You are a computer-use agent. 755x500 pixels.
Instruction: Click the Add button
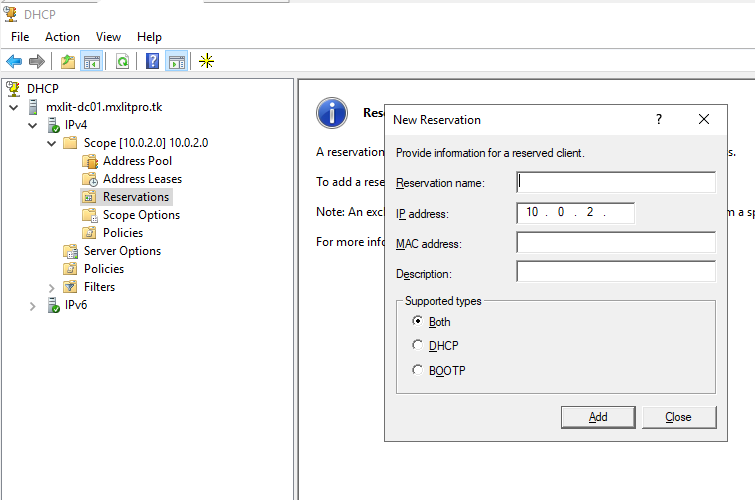click(598, 417)
